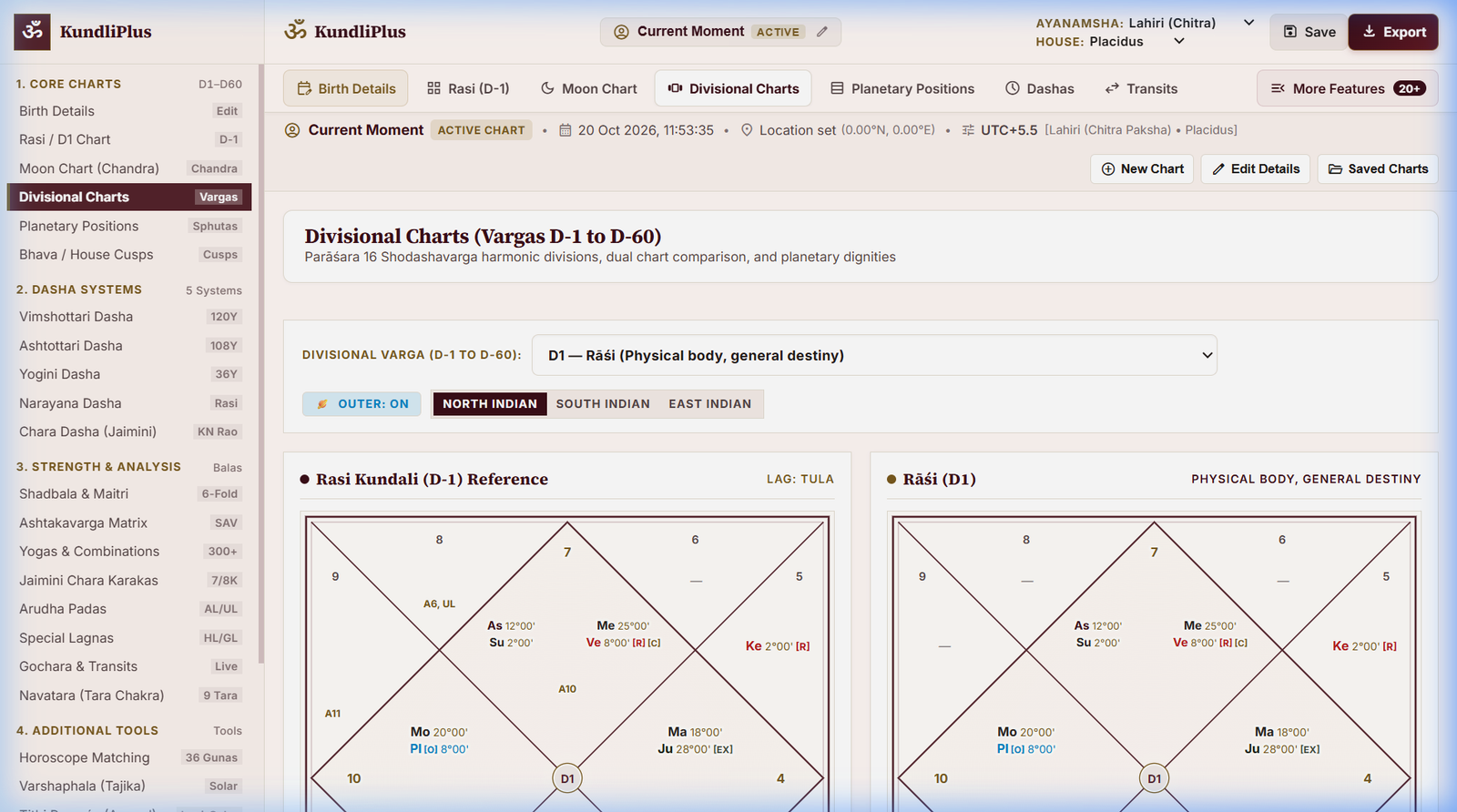1457x812 pixels.
Task: Toggle the OUTER: ON switch
Action: point(362,404)
